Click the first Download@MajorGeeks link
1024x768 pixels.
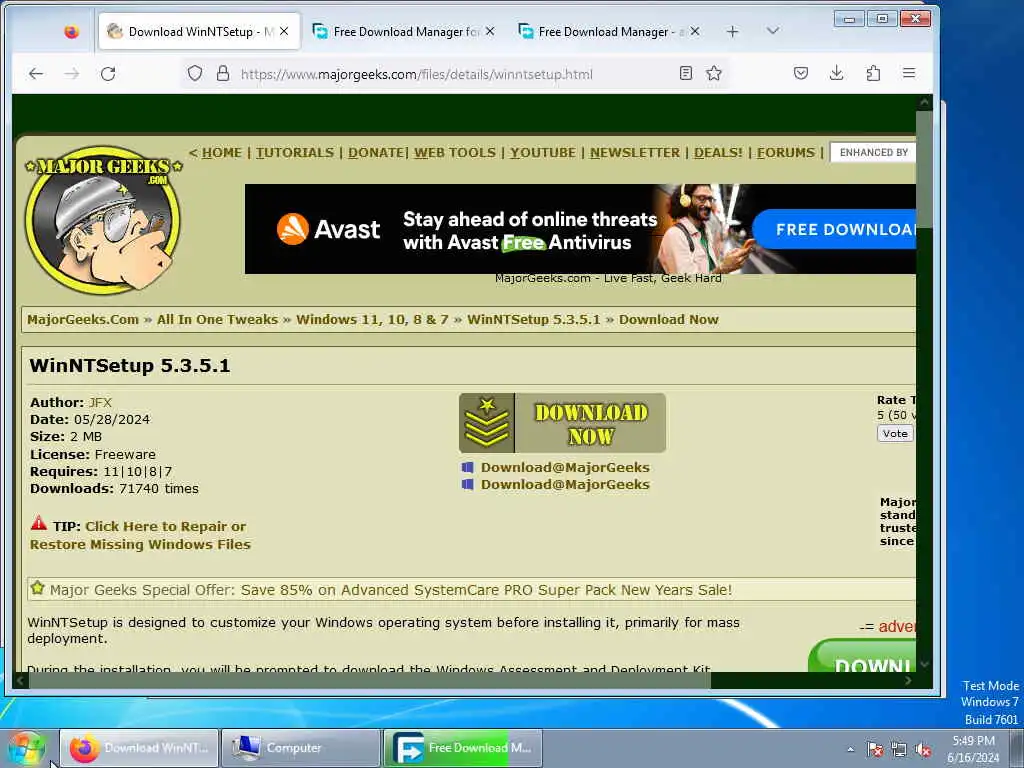(x=565, y=468)
